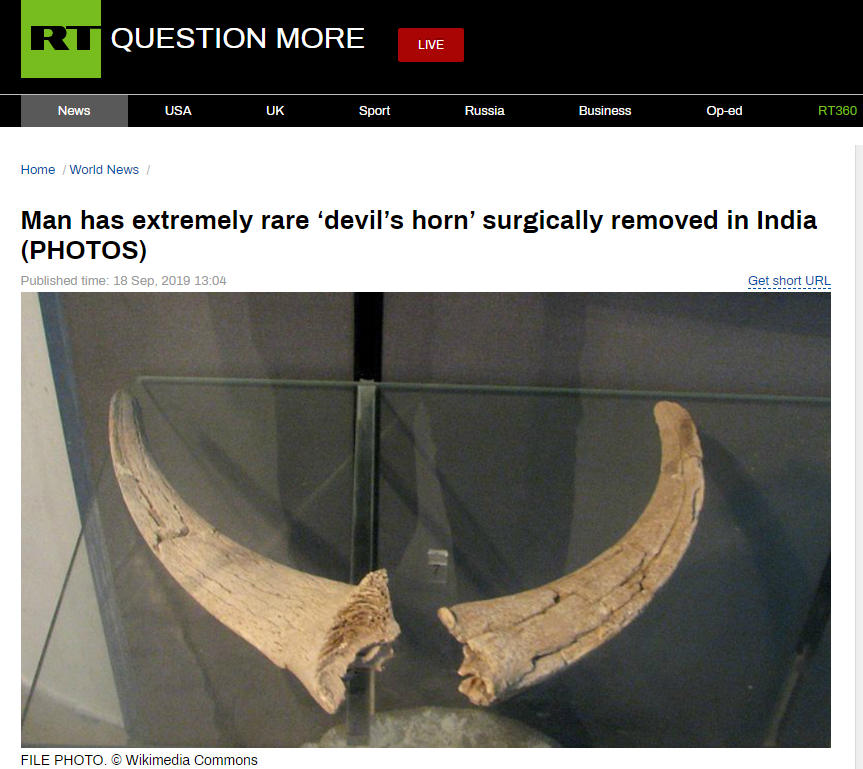The image size is (863, 769).
Task: Click the green RT logo
Action: (61, 39)
